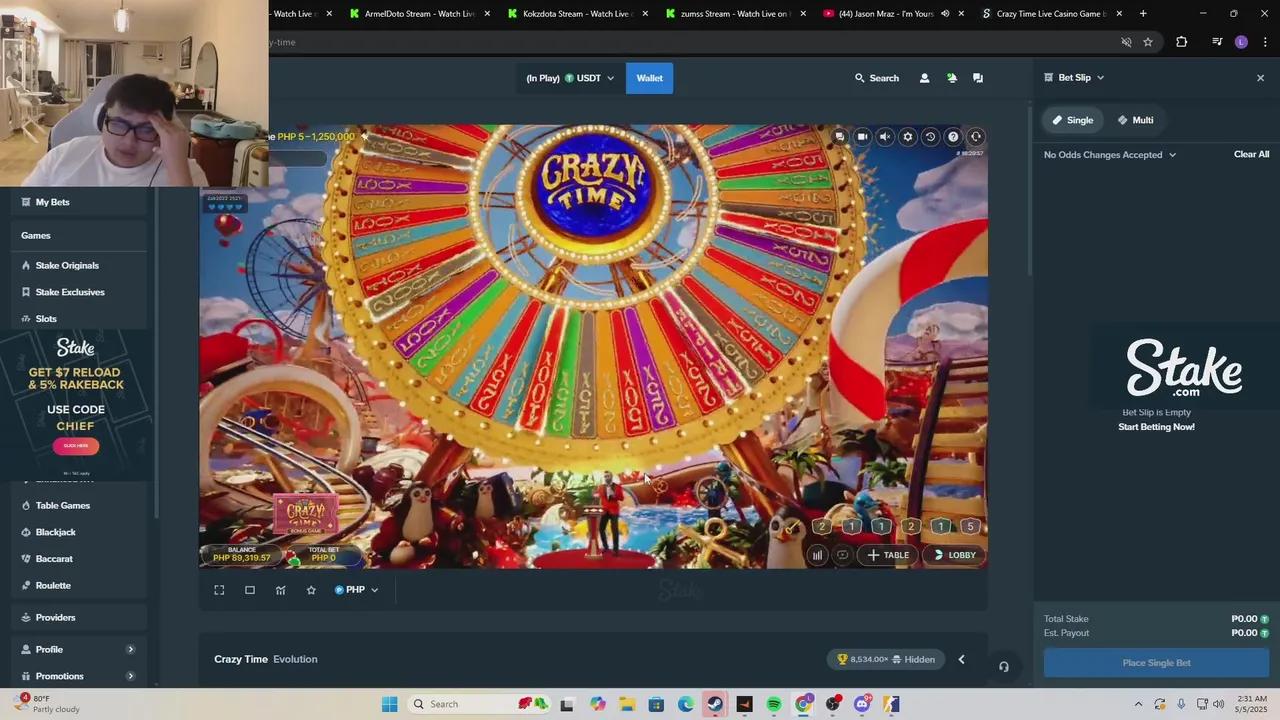This screenshot has width=1280, height=720.
Task: Open the live stats chart icon
Action: (x=281, y=590)
